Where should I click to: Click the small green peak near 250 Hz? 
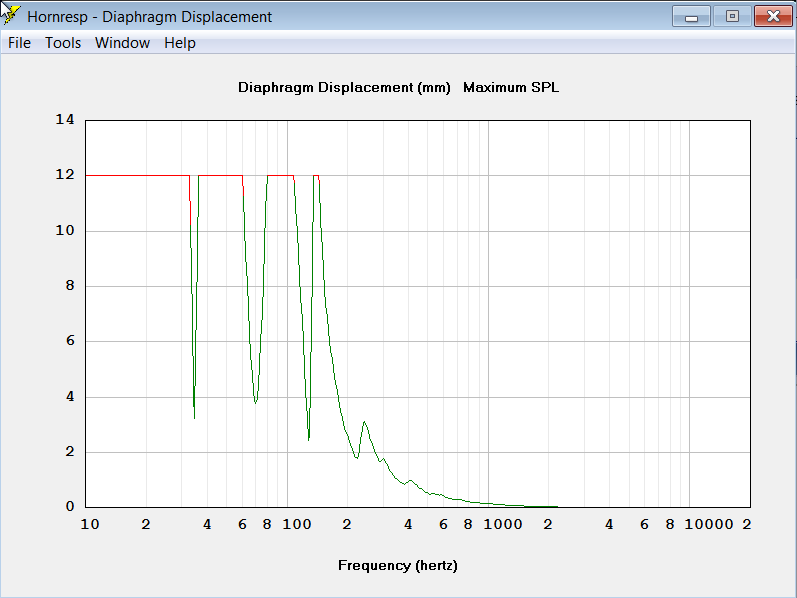point(364,422)
